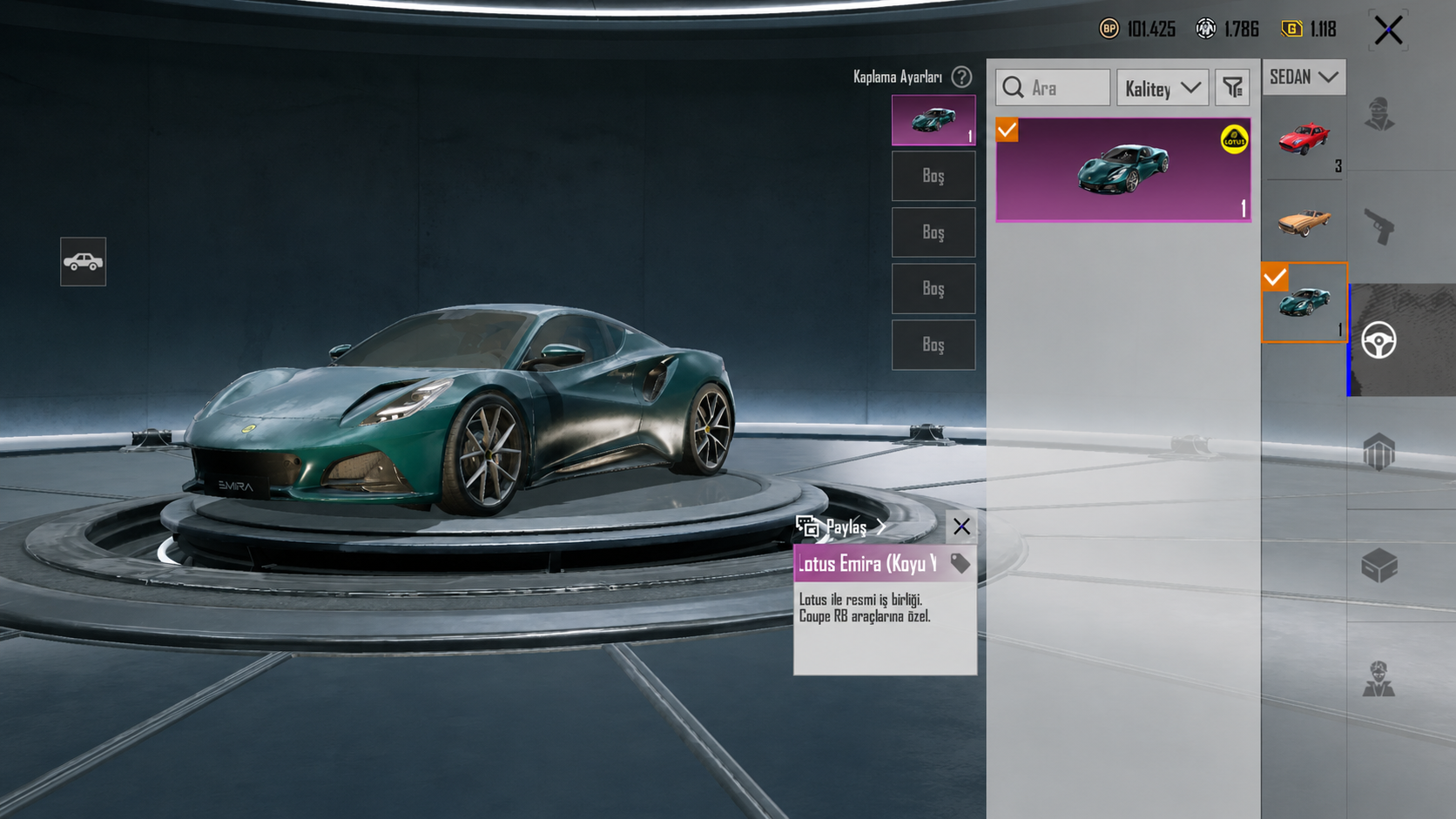Screen dimensions: 1456x819
Task: Select the first empty Boş slot
Action: 934,176
